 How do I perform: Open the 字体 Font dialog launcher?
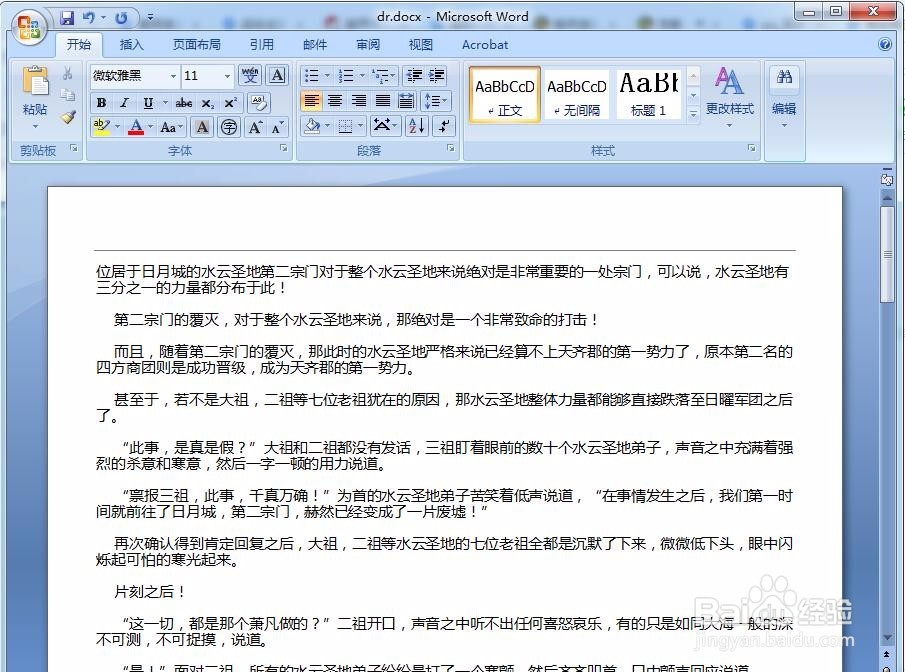(283, 148)
